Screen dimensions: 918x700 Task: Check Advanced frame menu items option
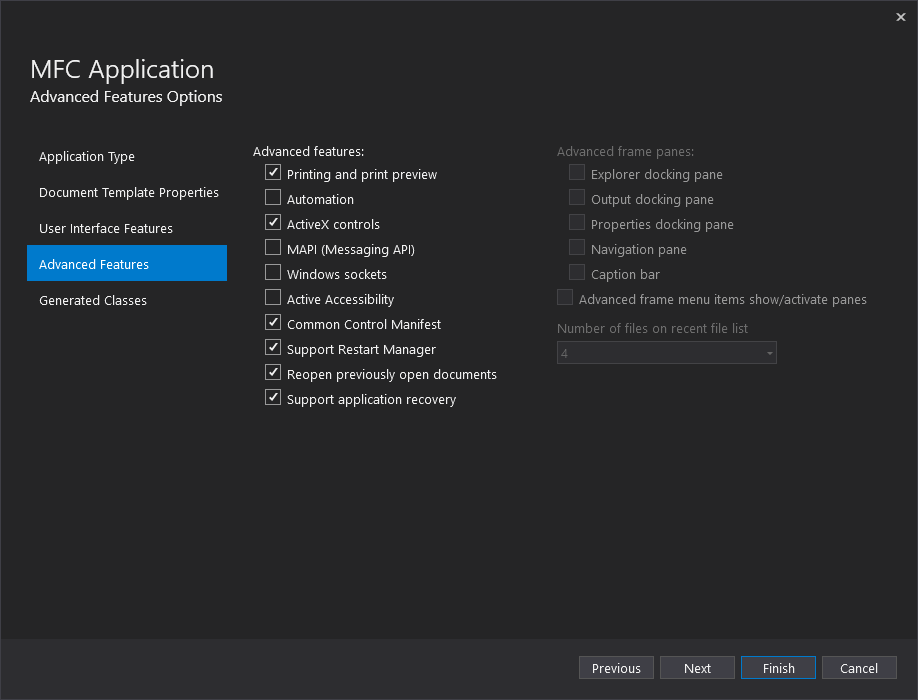[565, 297]
